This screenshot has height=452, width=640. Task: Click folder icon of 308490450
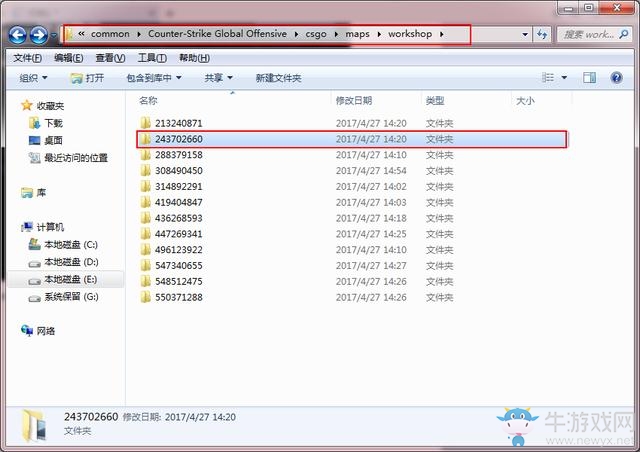point(145,171)
